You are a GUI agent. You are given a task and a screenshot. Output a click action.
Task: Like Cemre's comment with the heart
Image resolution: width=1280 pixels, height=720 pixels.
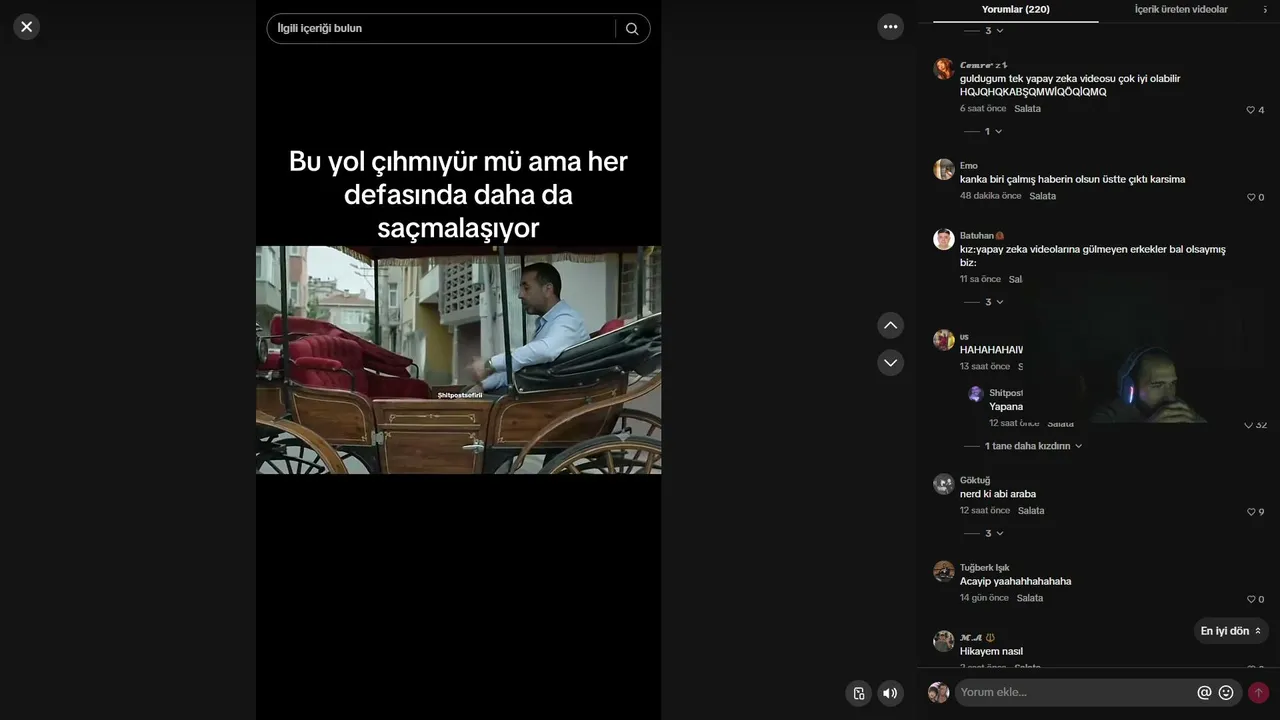point(1250,110)
